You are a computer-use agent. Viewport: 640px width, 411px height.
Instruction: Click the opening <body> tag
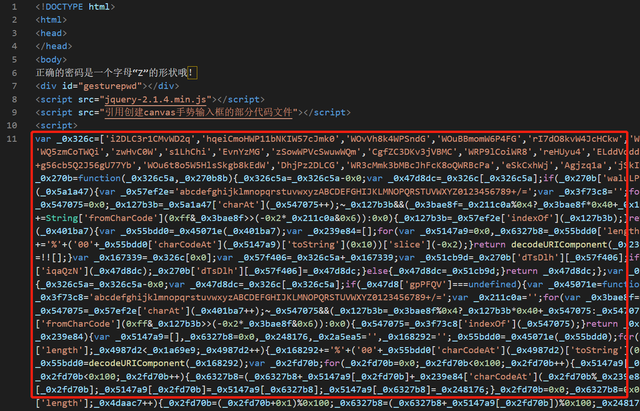pyautogui.click(x=50, y=60)
